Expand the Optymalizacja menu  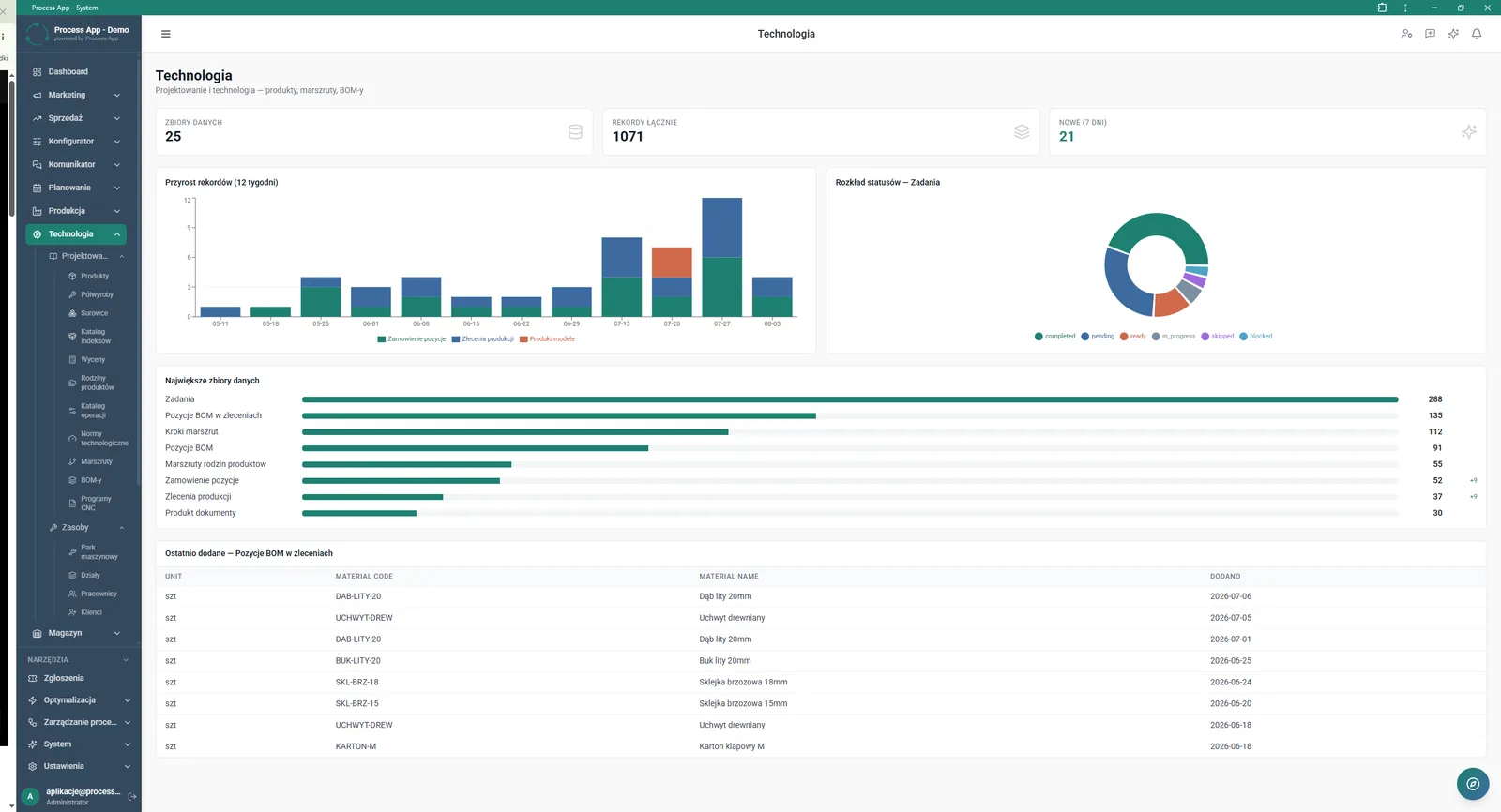78,700
